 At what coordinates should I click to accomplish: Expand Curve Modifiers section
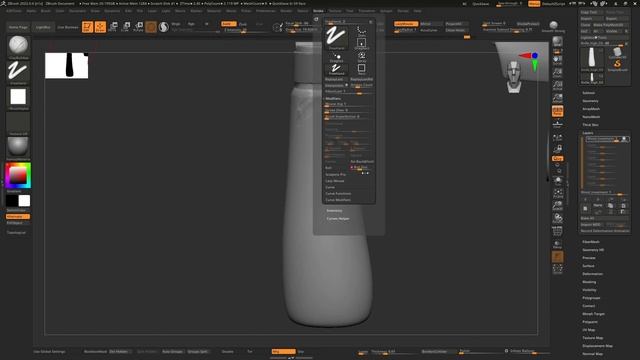(x=338, y=200)
